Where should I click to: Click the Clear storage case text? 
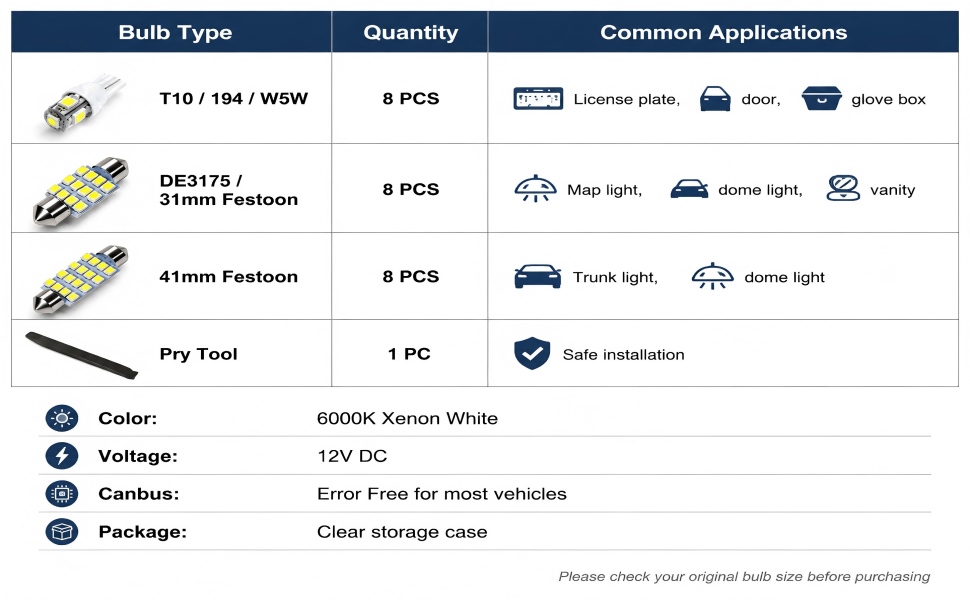[402, 532]
